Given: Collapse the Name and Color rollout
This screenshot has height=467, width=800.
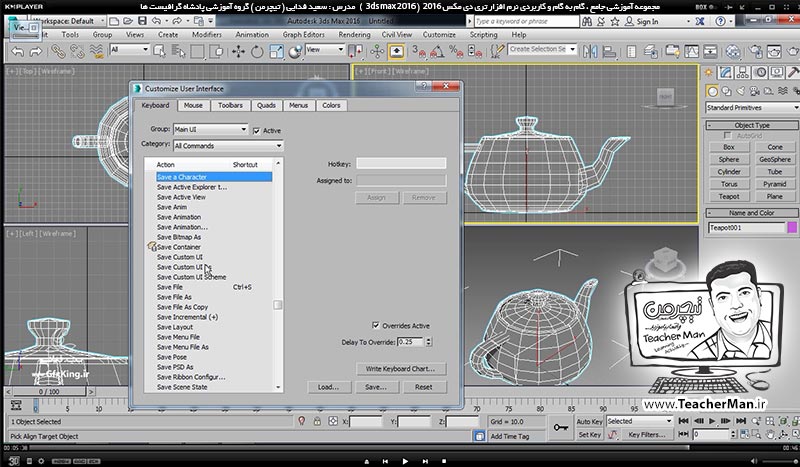Looking at the screenshot, I should pos(752,213).
